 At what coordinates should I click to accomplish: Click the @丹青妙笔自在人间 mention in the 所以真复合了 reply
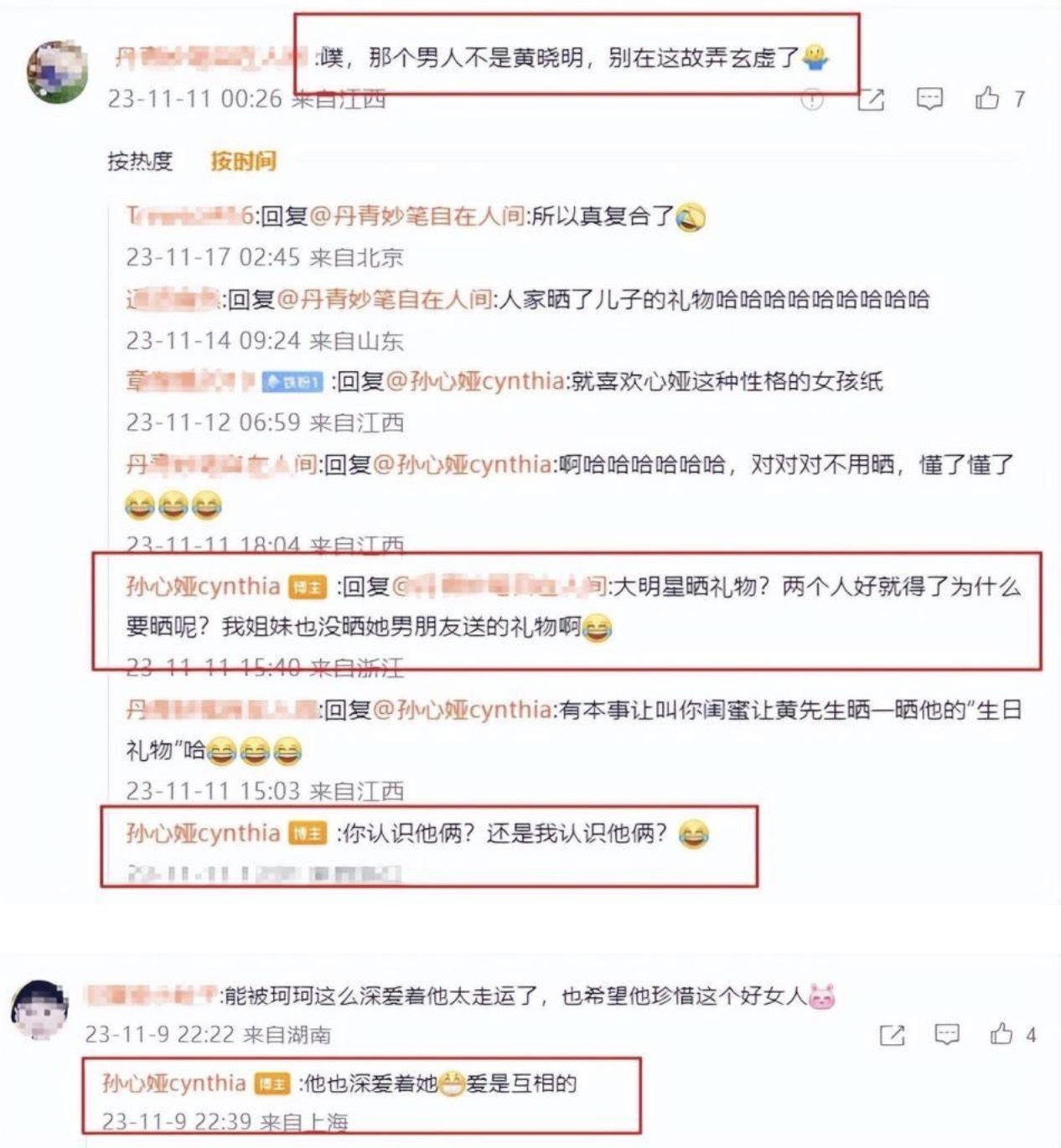coord(417,217)
